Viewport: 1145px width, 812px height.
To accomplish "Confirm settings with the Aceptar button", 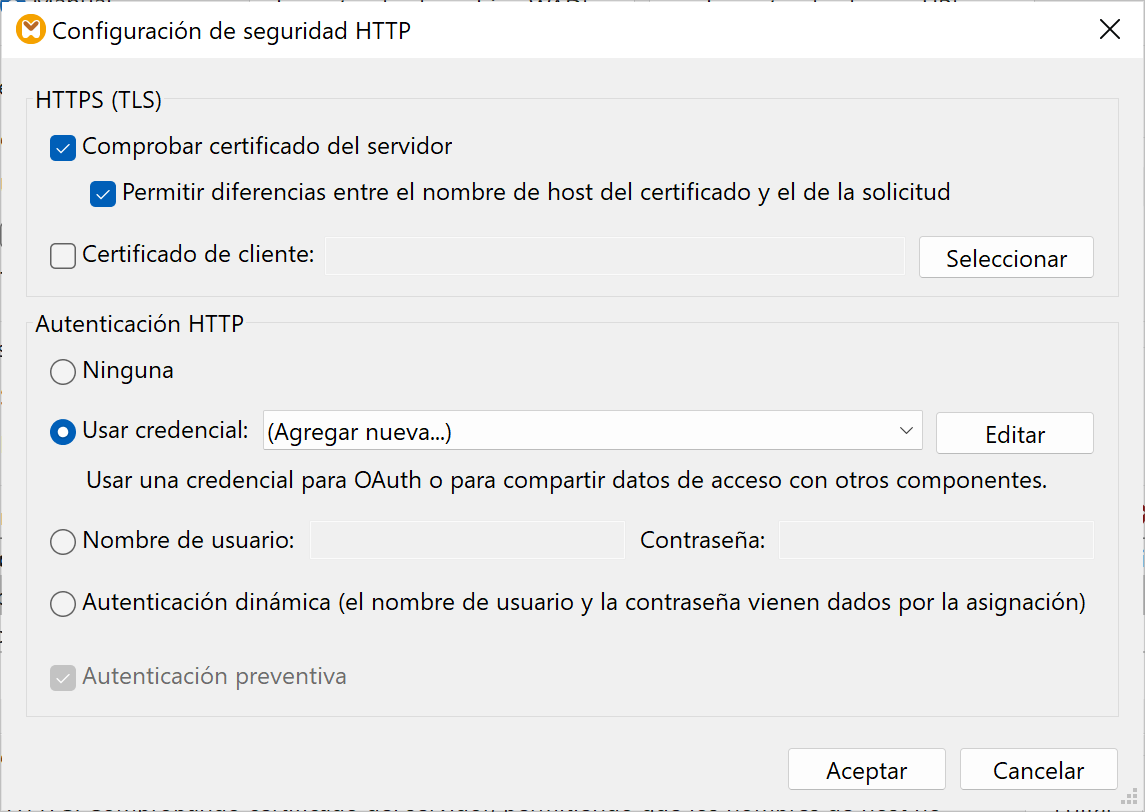I will click(x=866, y=770).
